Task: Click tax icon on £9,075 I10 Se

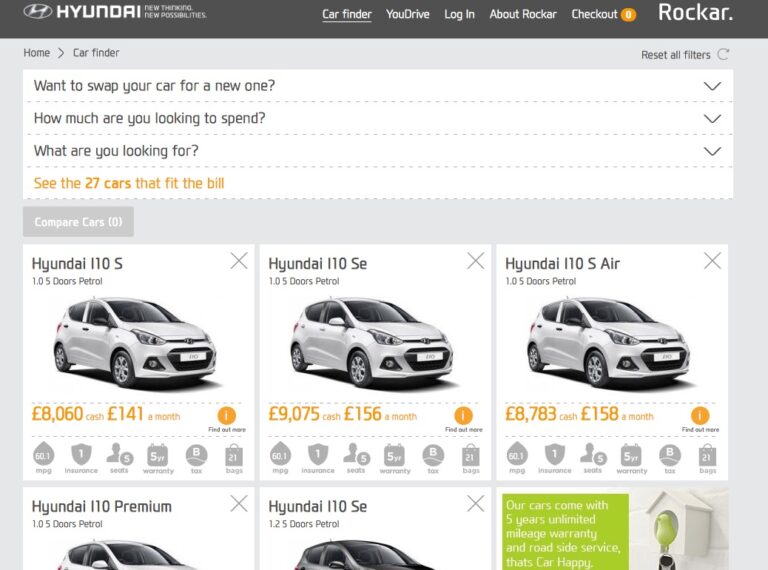Action: pyautogui.click(x=433, y=455)
